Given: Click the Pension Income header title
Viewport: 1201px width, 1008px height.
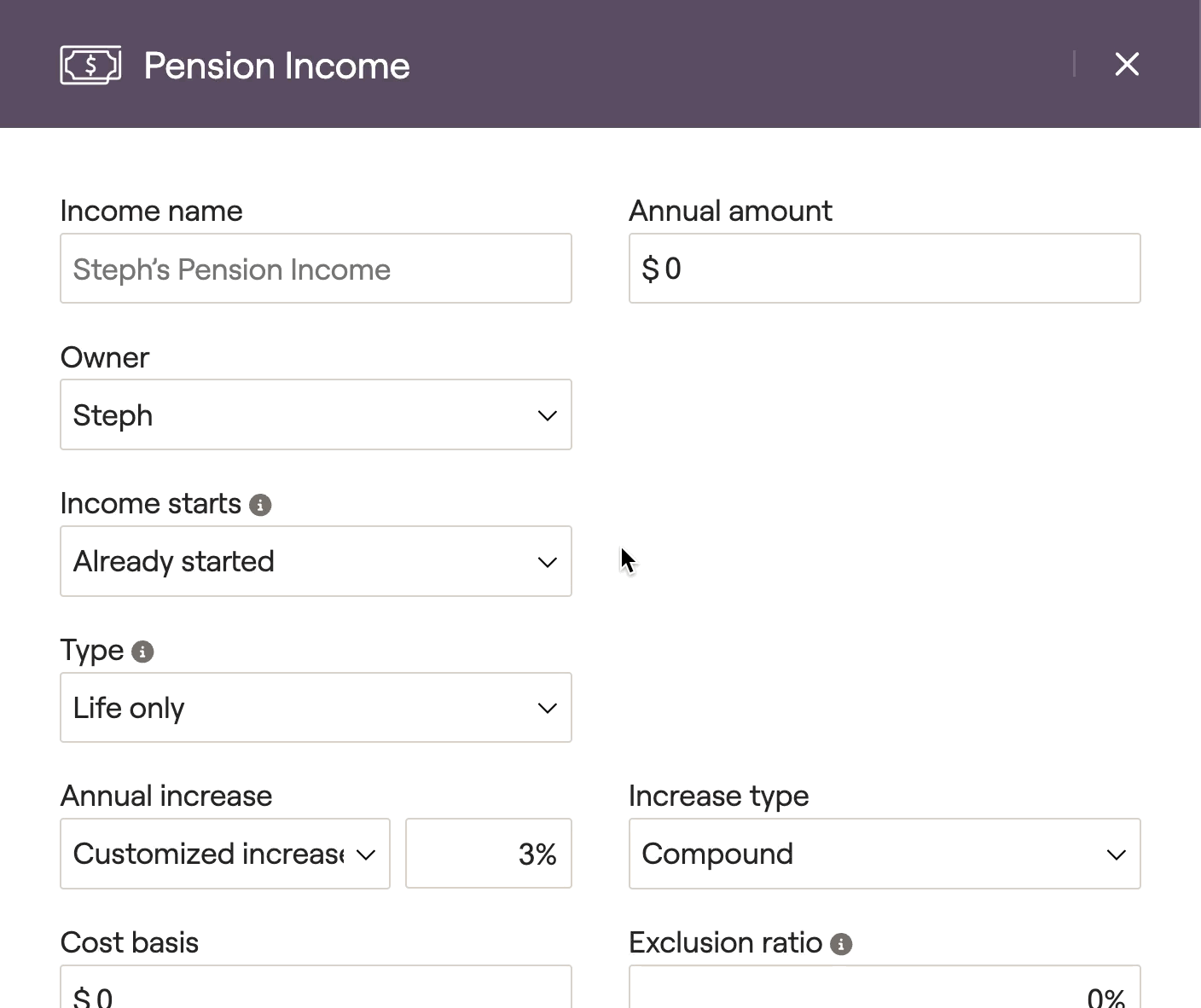Looking at the screenshot, I should (x=276, y=66).
